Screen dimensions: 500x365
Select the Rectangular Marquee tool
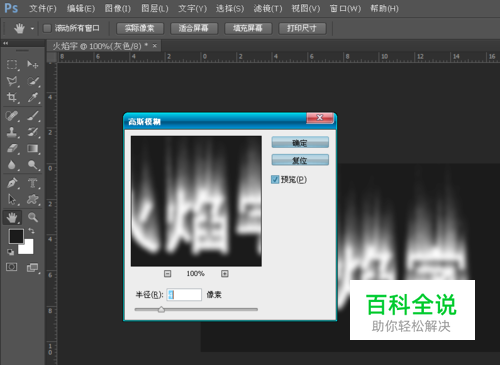12,64
